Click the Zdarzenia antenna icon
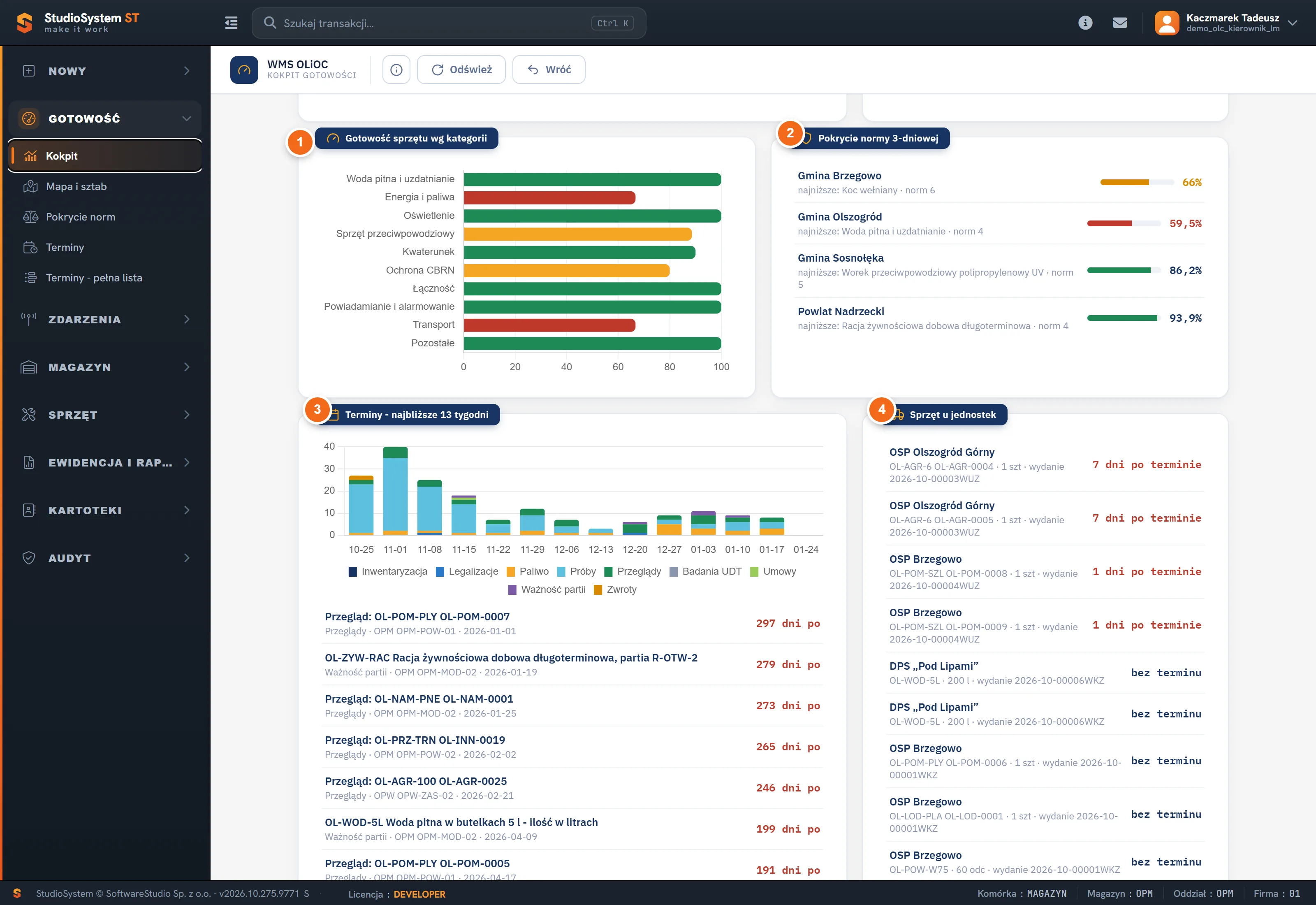1316x905 pixels. [x=29, y=319]
